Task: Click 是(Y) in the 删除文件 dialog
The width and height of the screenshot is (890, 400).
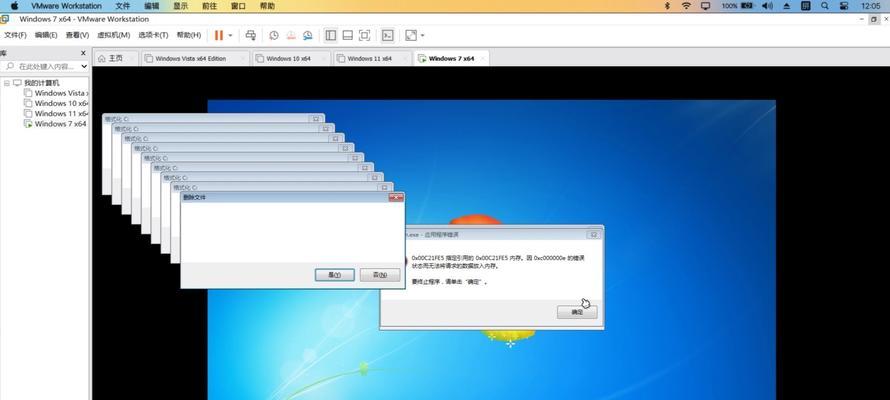Action: pos(334,275)
